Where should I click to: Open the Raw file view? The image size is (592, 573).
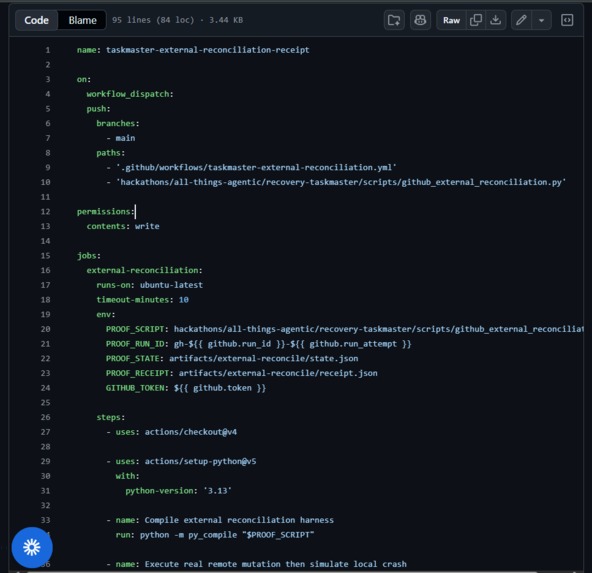(x=451, y=20)
